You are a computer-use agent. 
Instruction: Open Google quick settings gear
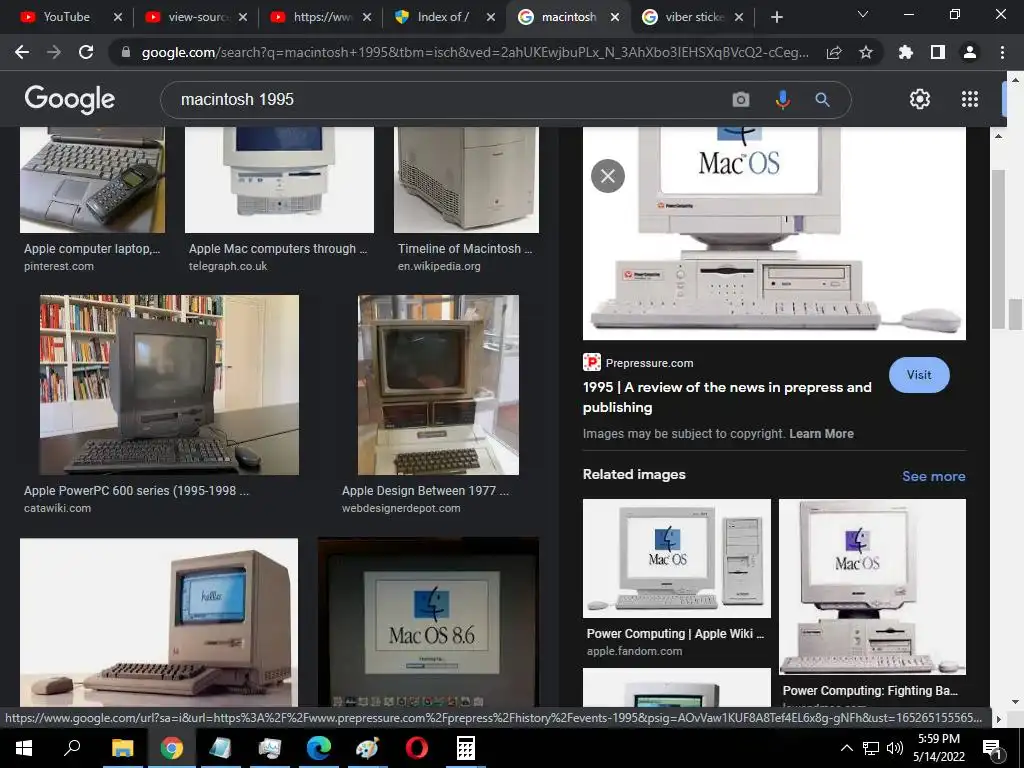coord(920,99)
